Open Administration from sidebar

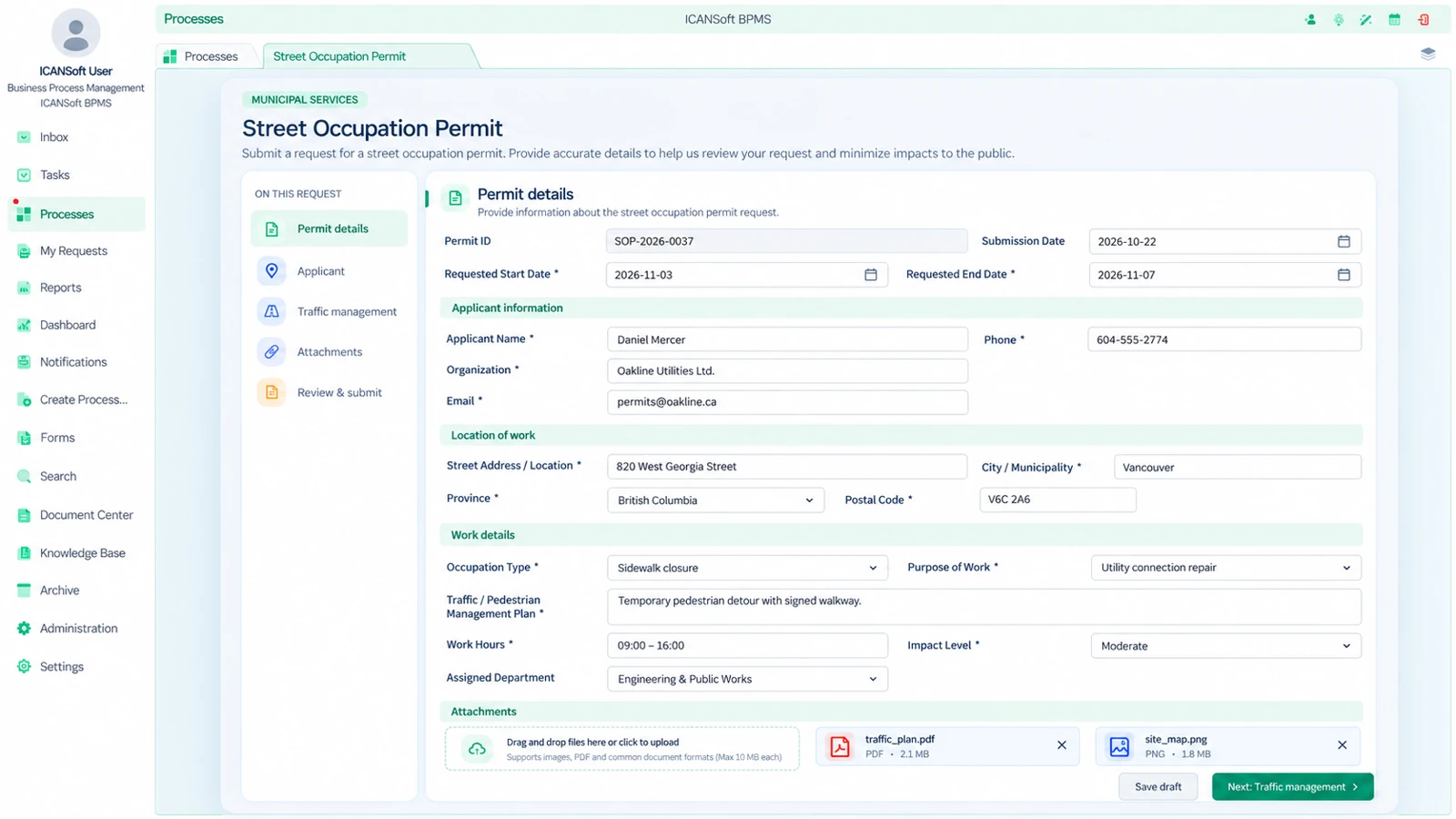[x=76, y=629]
